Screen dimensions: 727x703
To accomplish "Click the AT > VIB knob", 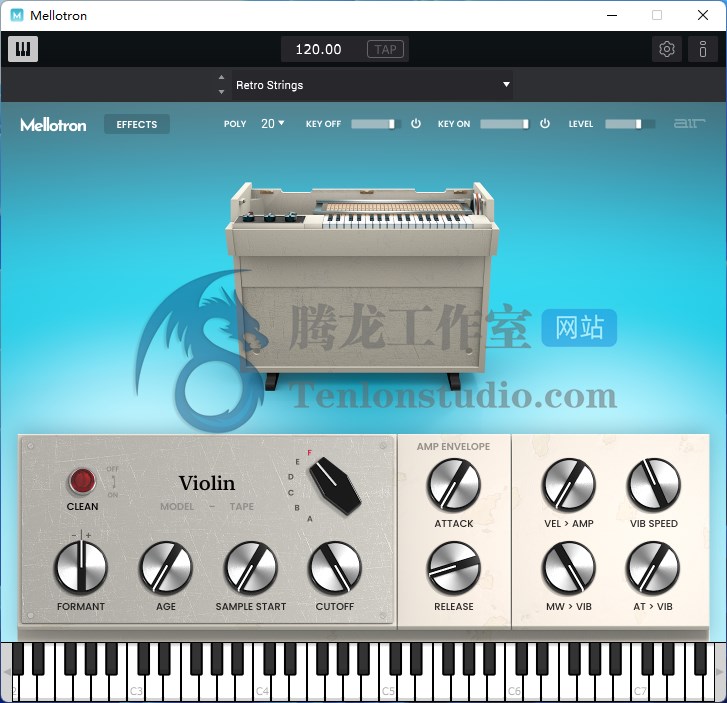I will pos(653,568).
